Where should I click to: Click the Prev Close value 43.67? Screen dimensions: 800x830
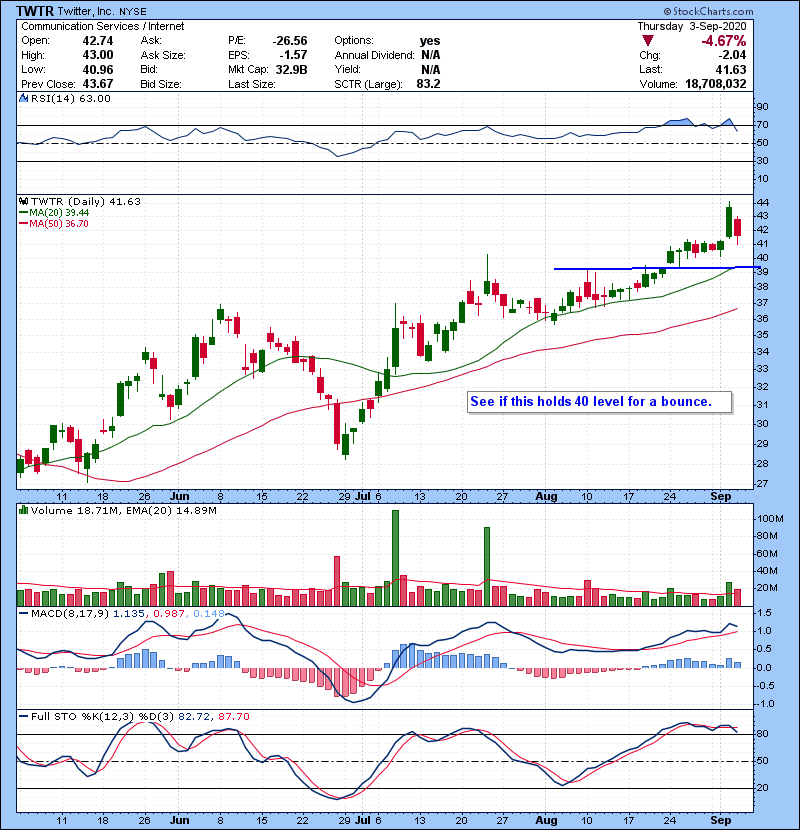pos(98,84)
